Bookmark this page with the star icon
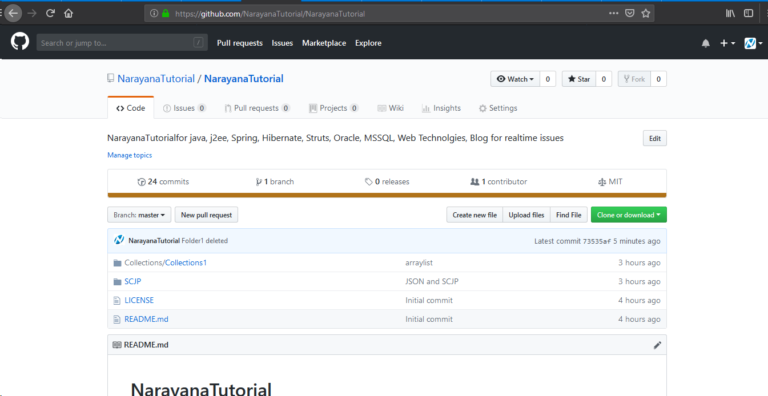The width and height of the screenshot is (768, 396). [646, 14]
